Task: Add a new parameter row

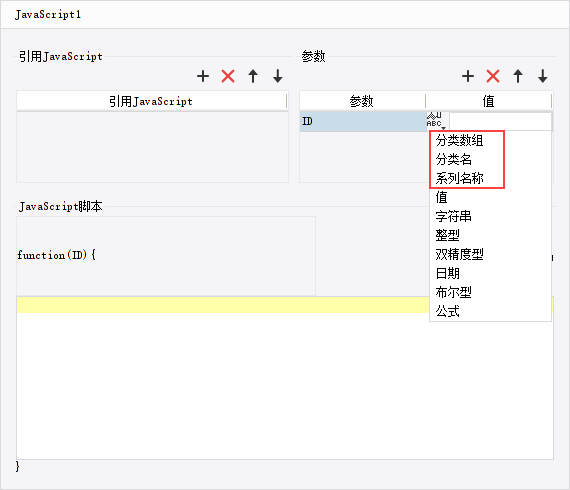Action: coord(468,76)
